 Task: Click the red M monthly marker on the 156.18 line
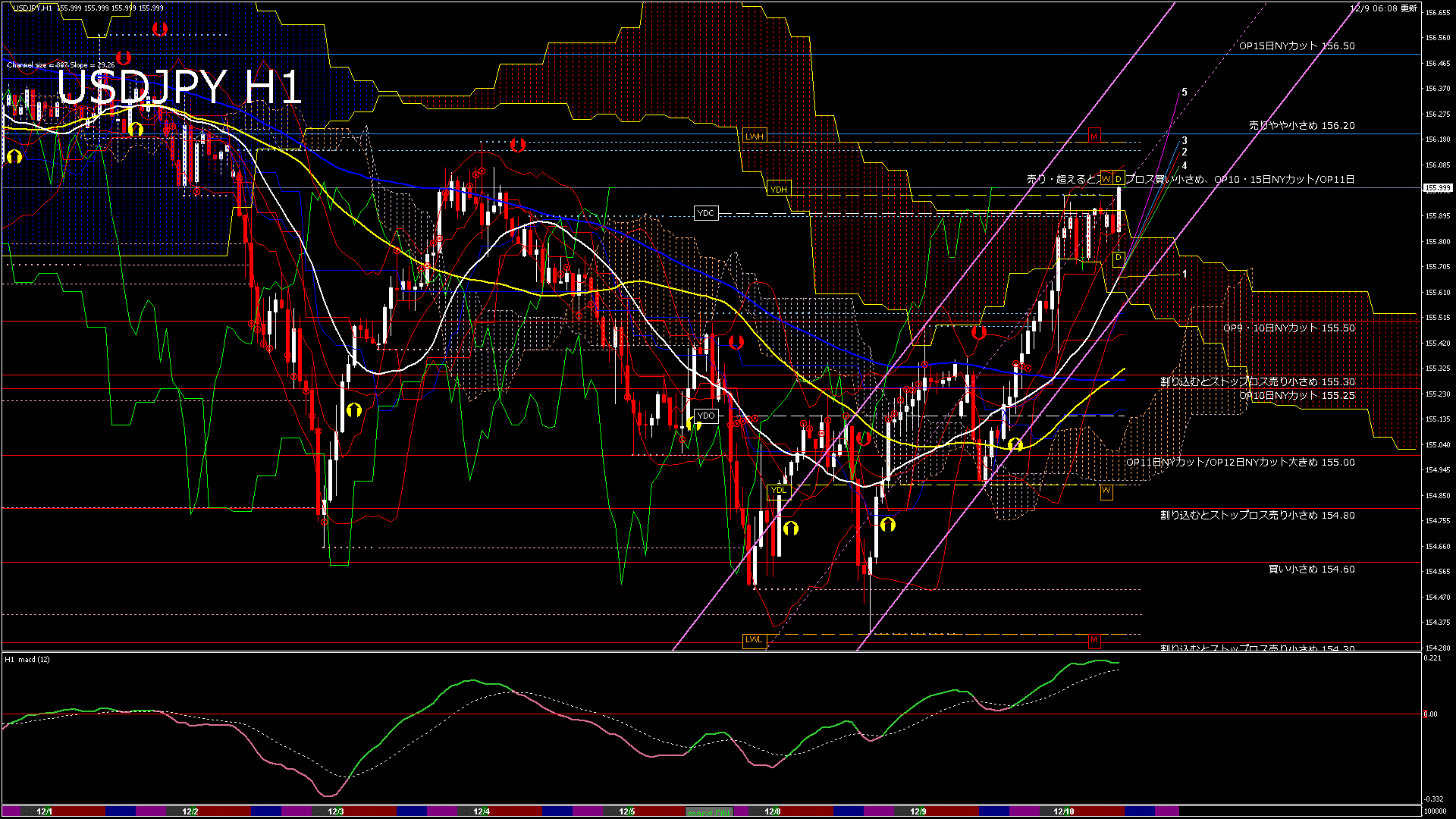click(1094, 137)
